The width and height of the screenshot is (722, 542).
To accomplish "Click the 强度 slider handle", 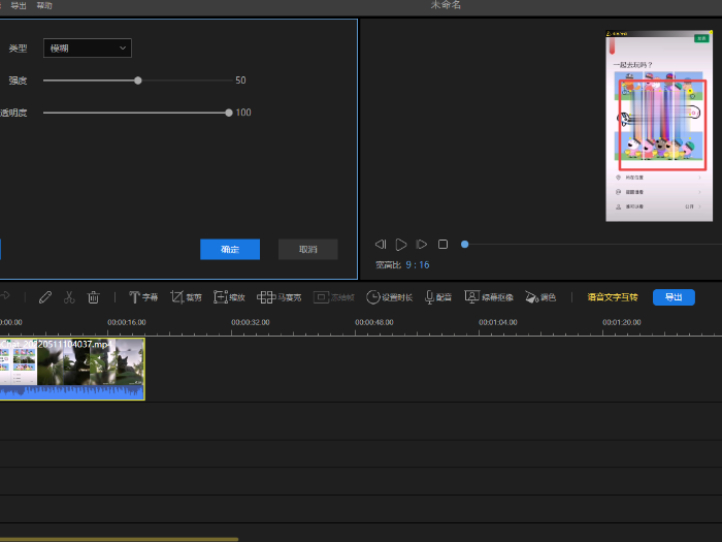I will 138,81.
